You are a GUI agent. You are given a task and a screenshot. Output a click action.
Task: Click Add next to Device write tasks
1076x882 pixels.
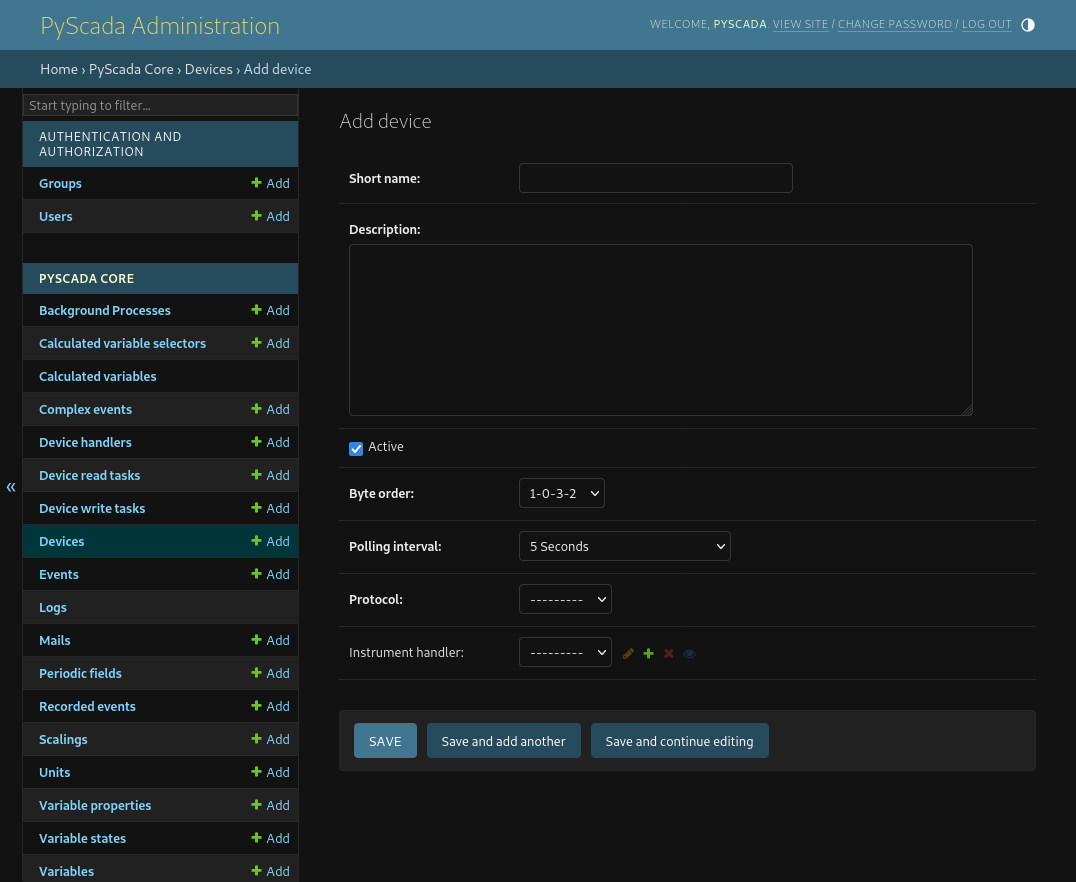(270, 508)
